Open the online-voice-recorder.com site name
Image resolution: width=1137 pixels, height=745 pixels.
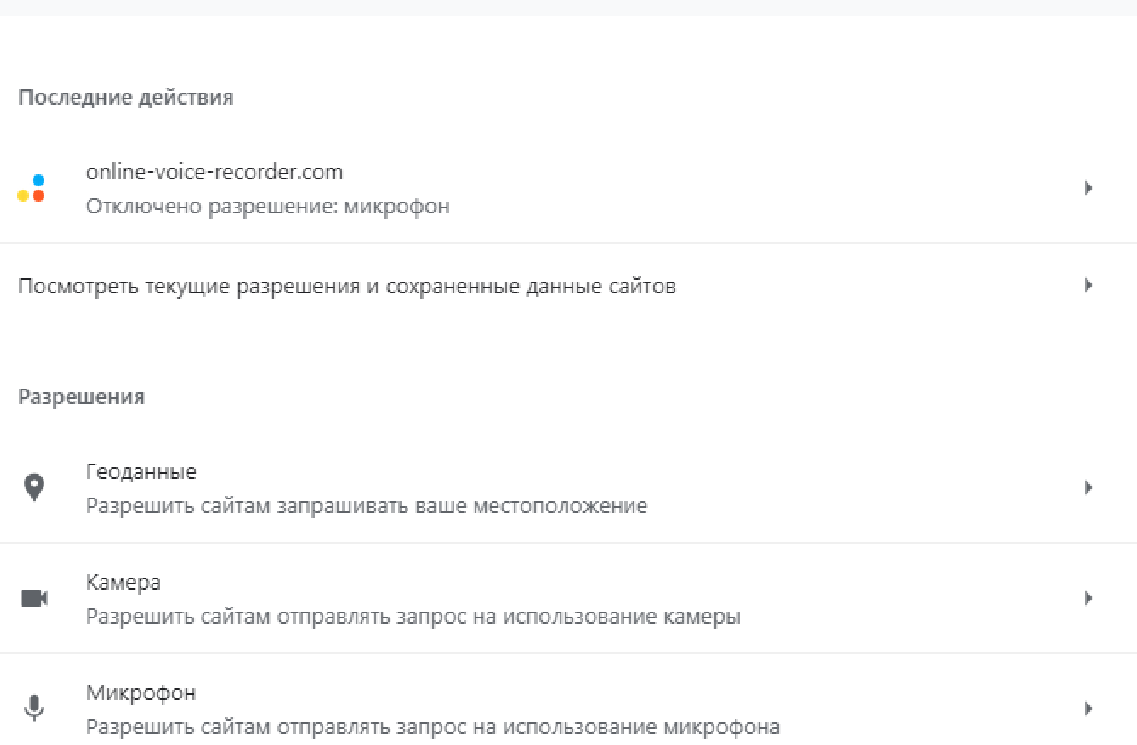pyautogui.click(x=214, y=172)
